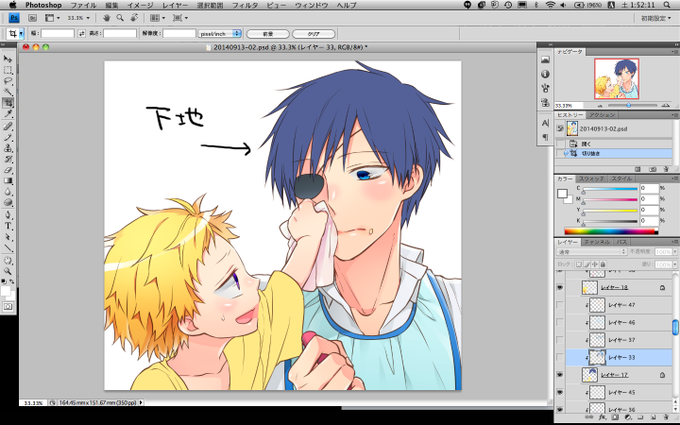This screenshot has height=425, width=680.
Task: Switch to the スウォッチ tab
Action: point(592,179)
